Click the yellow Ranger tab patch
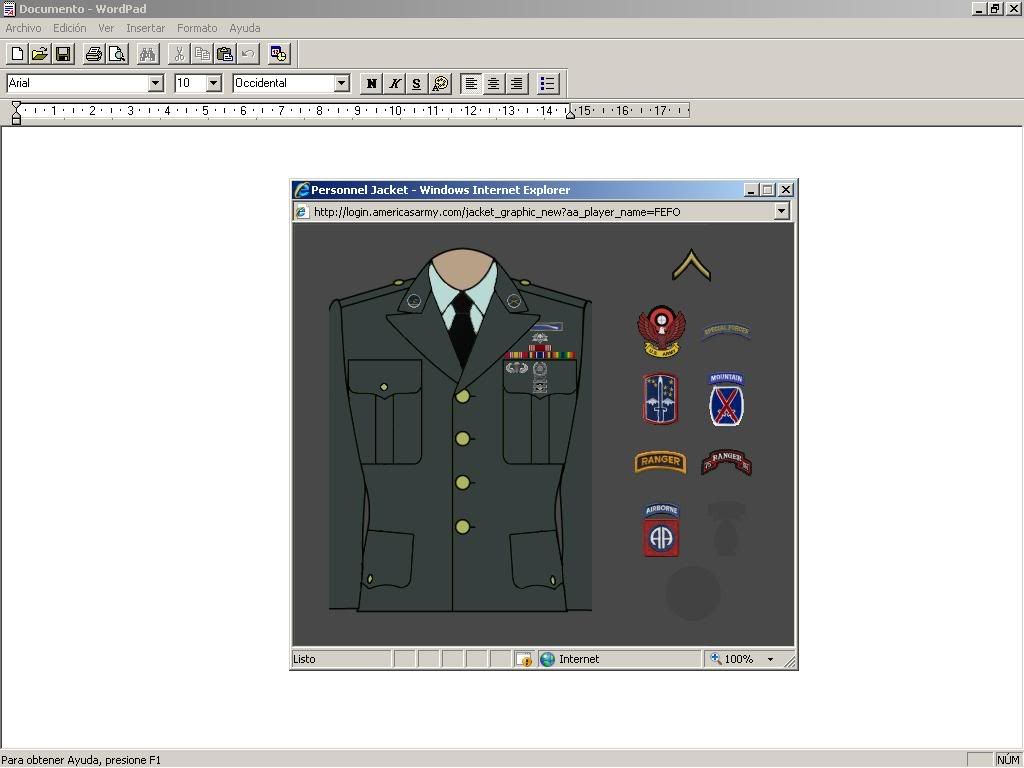This screenshot has width=1024, height=768. click(660, 462)
